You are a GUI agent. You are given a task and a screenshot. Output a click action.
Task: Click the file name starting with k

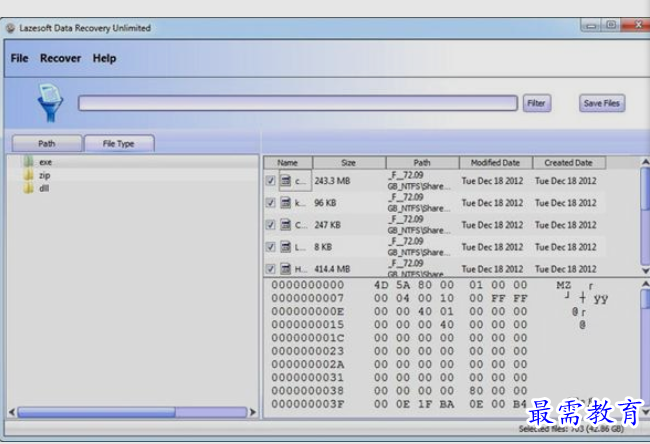click(299, 203)
